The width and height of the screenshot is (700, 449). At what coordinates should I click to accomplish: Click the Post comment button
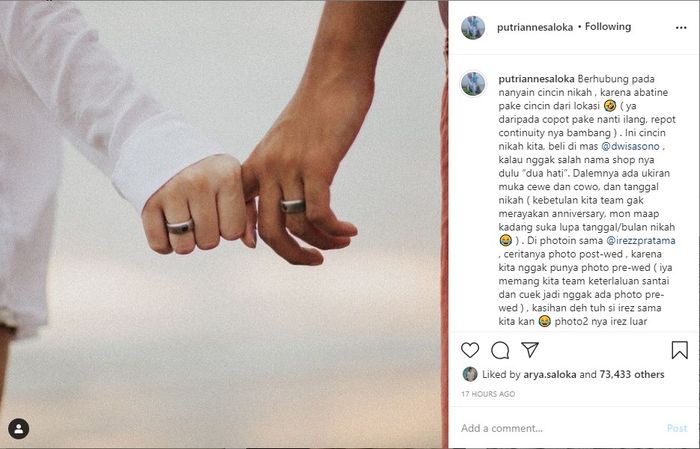tap(677, 428)
